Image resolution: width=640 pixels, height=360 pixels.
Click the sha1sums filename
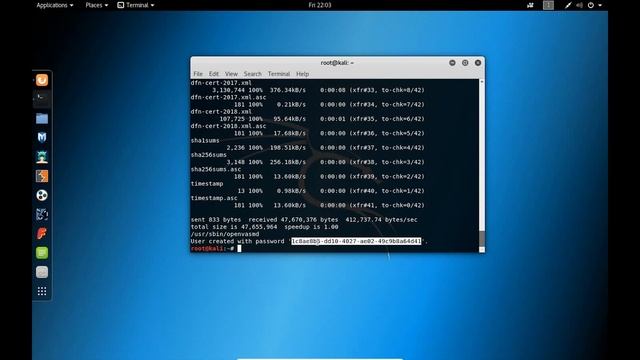coord(205,140)
